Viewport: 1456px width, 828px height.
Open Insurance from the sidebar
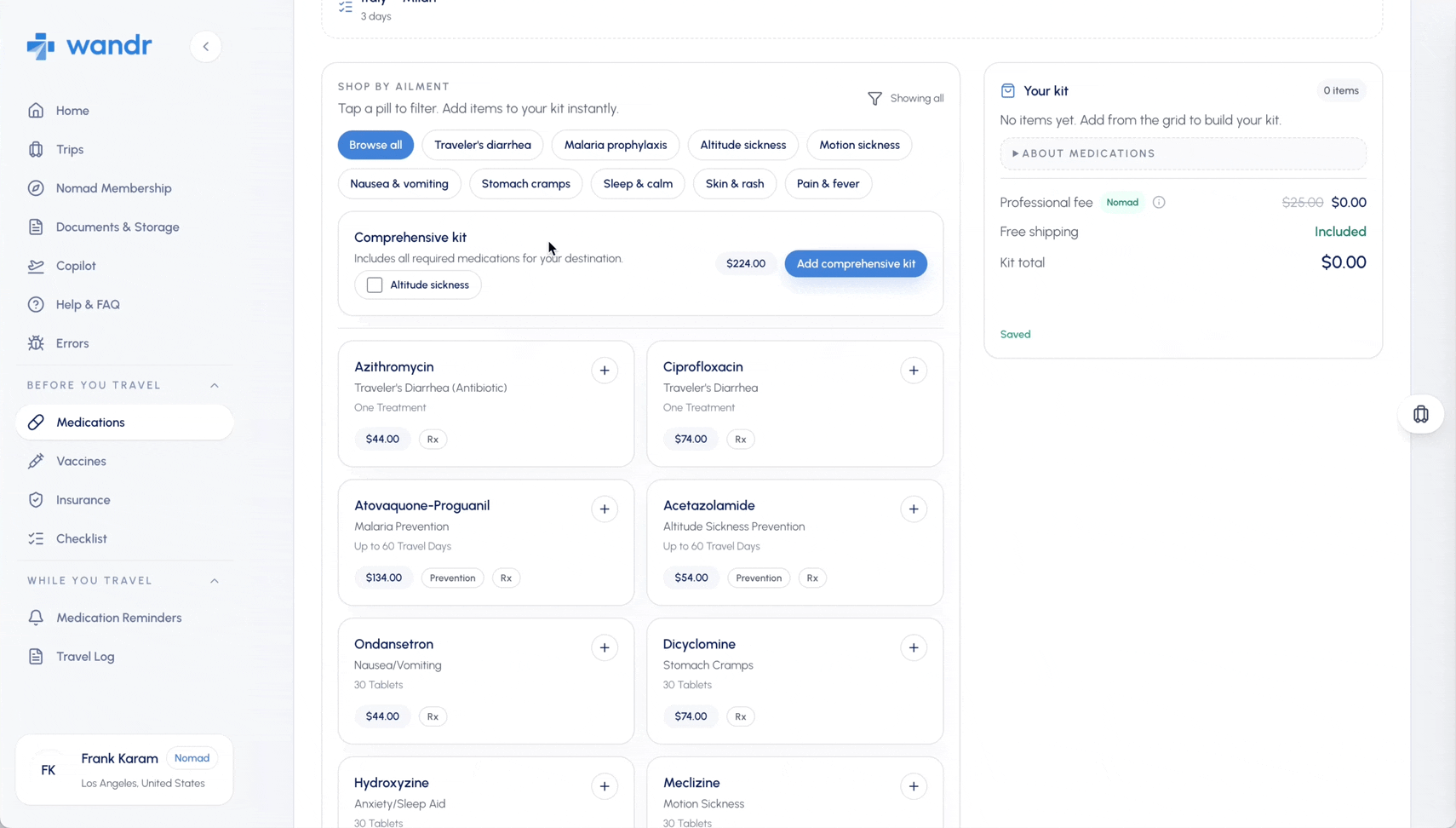pyautogui.click(x=82, y=499)
